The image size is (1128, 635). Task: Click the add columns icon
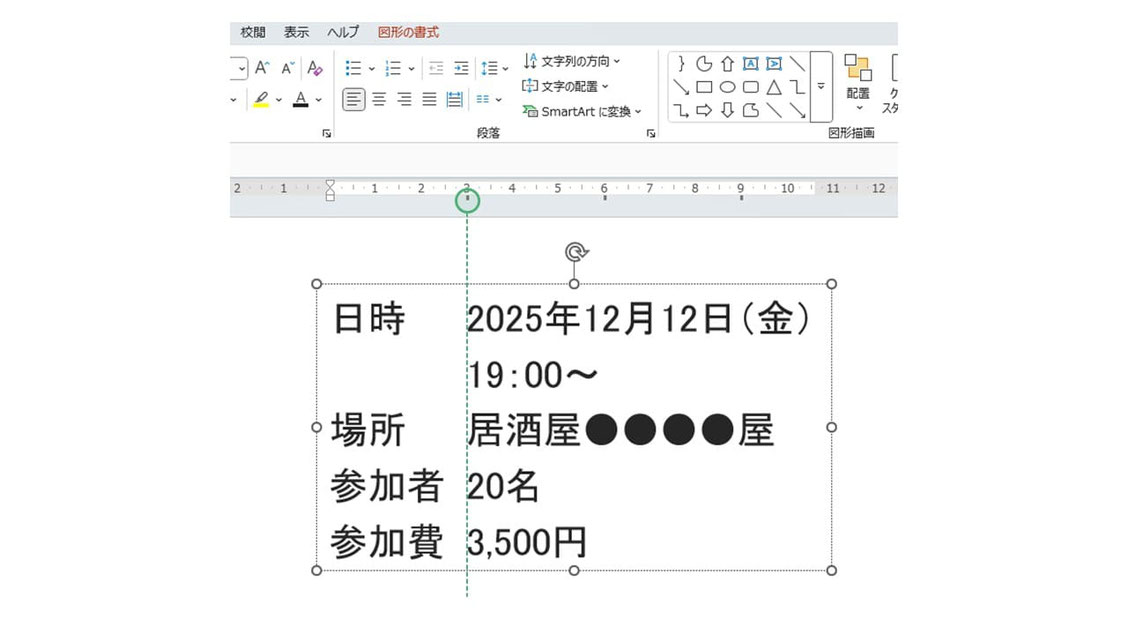pyautogui.click(x=483, y=99)
